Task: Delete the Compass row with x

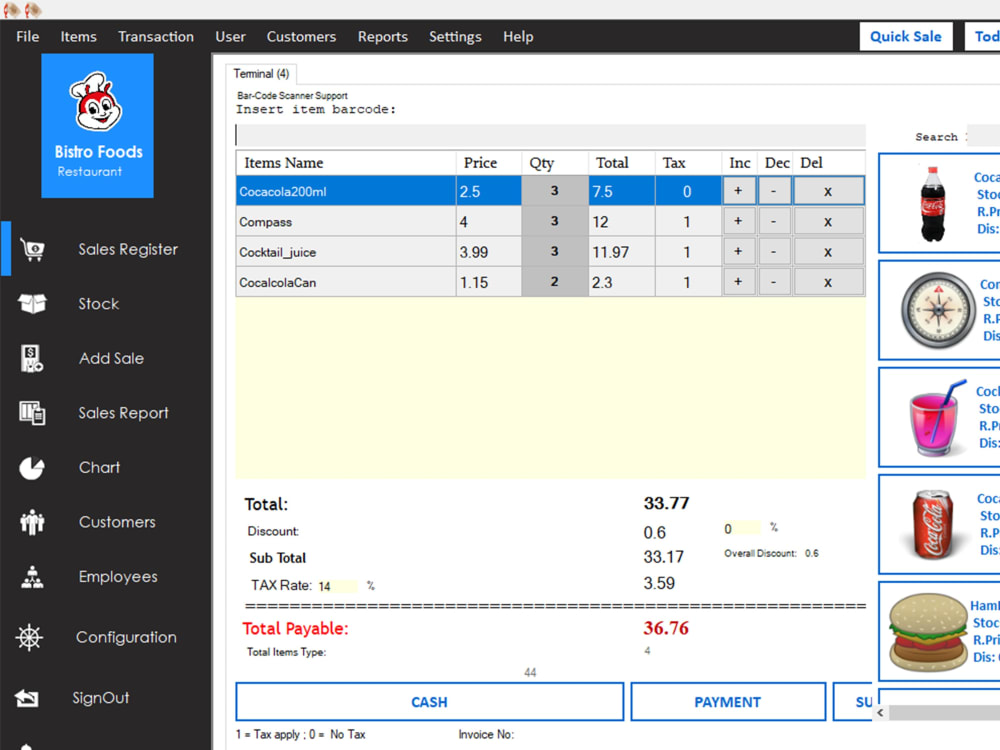Action: (x=828, y=220)
